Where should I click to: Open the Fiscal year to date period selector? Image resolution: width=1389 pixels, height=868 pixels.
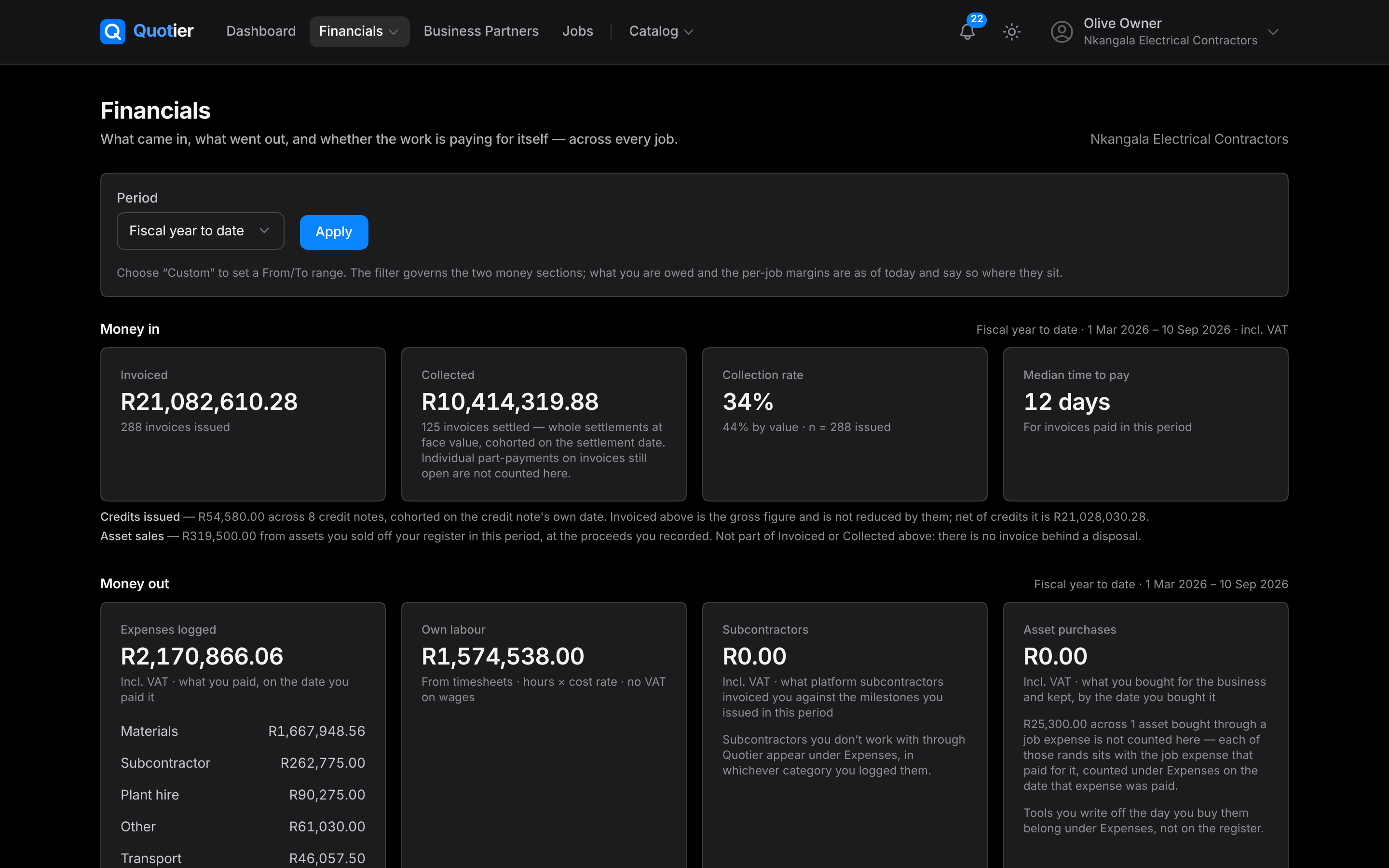pyautogui.click(x=200, y=231)
